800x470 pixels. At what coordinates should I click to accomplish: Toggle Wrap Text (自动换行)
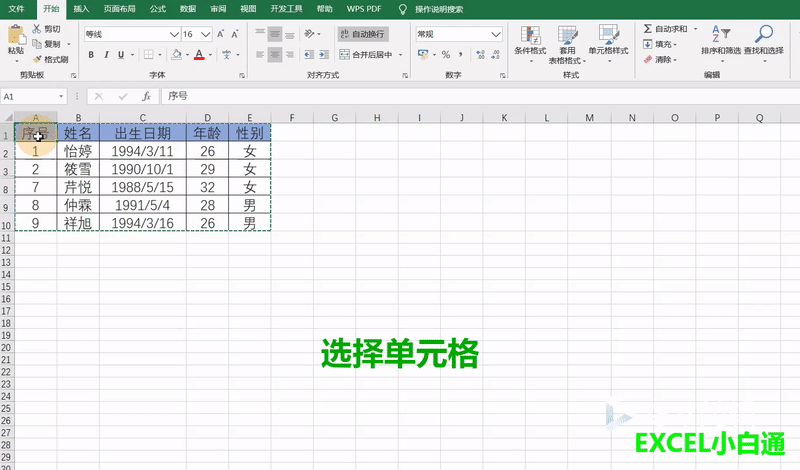pos(363,34)
